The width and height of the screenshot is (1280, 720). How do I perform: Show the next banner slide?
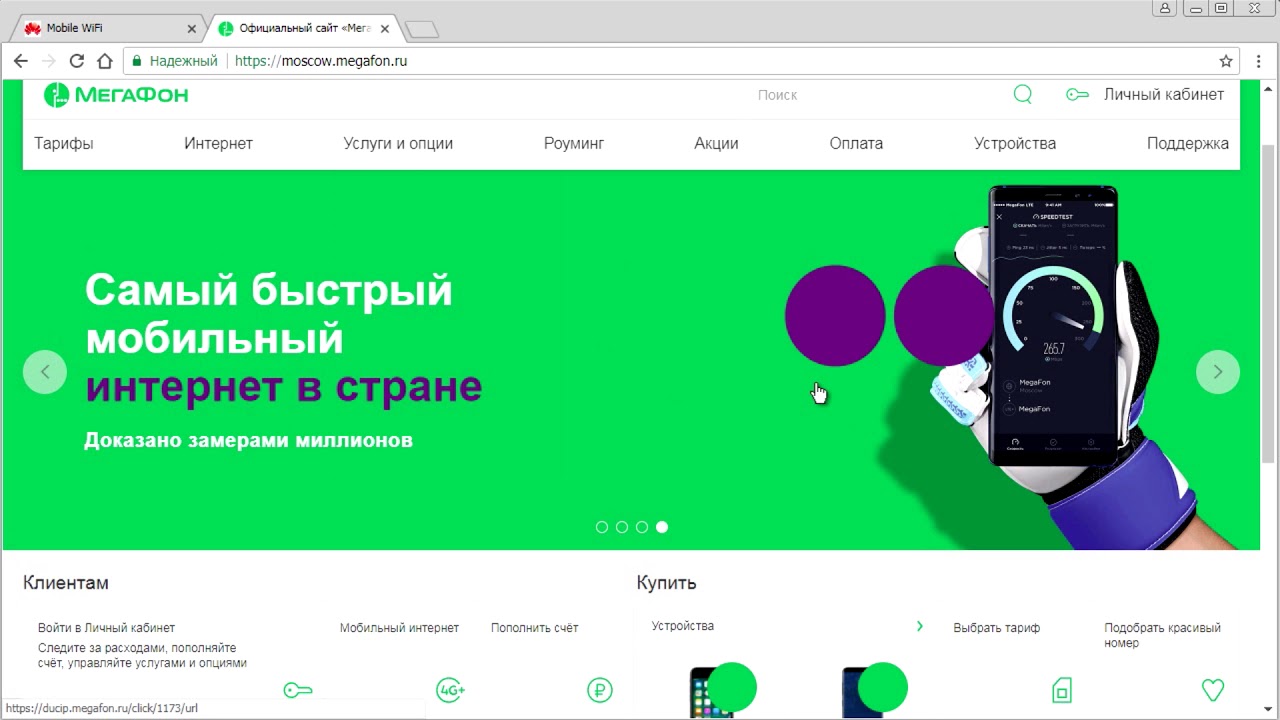pos(1218,372)
